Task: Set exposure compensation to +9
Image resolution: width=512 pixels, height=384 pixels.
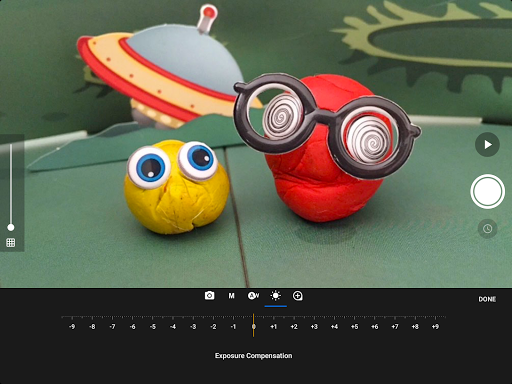Action: (x=435, y=327)
